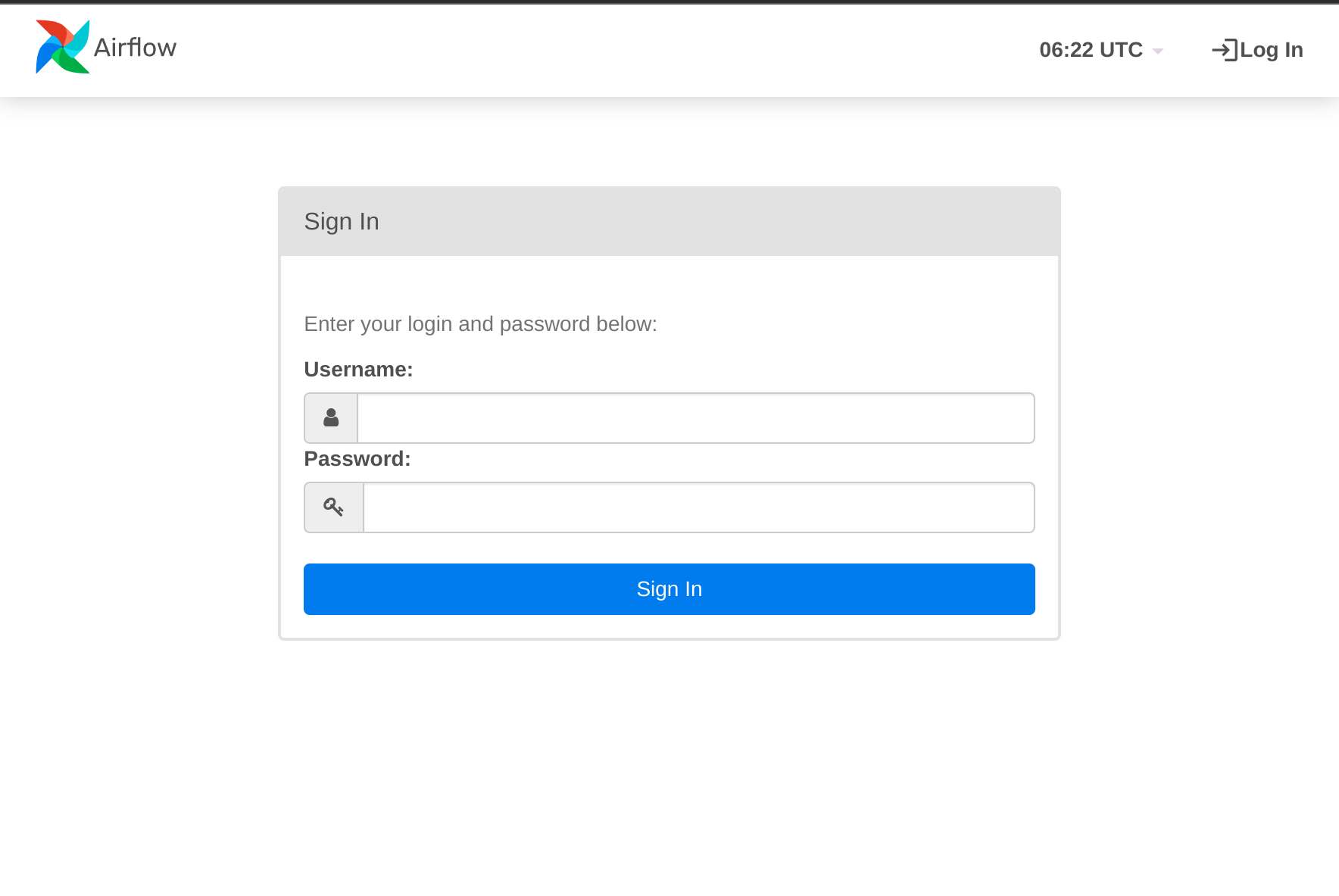The image size is (1339, 896).
Task: Focus the Password input field
Action: (698, 507)
